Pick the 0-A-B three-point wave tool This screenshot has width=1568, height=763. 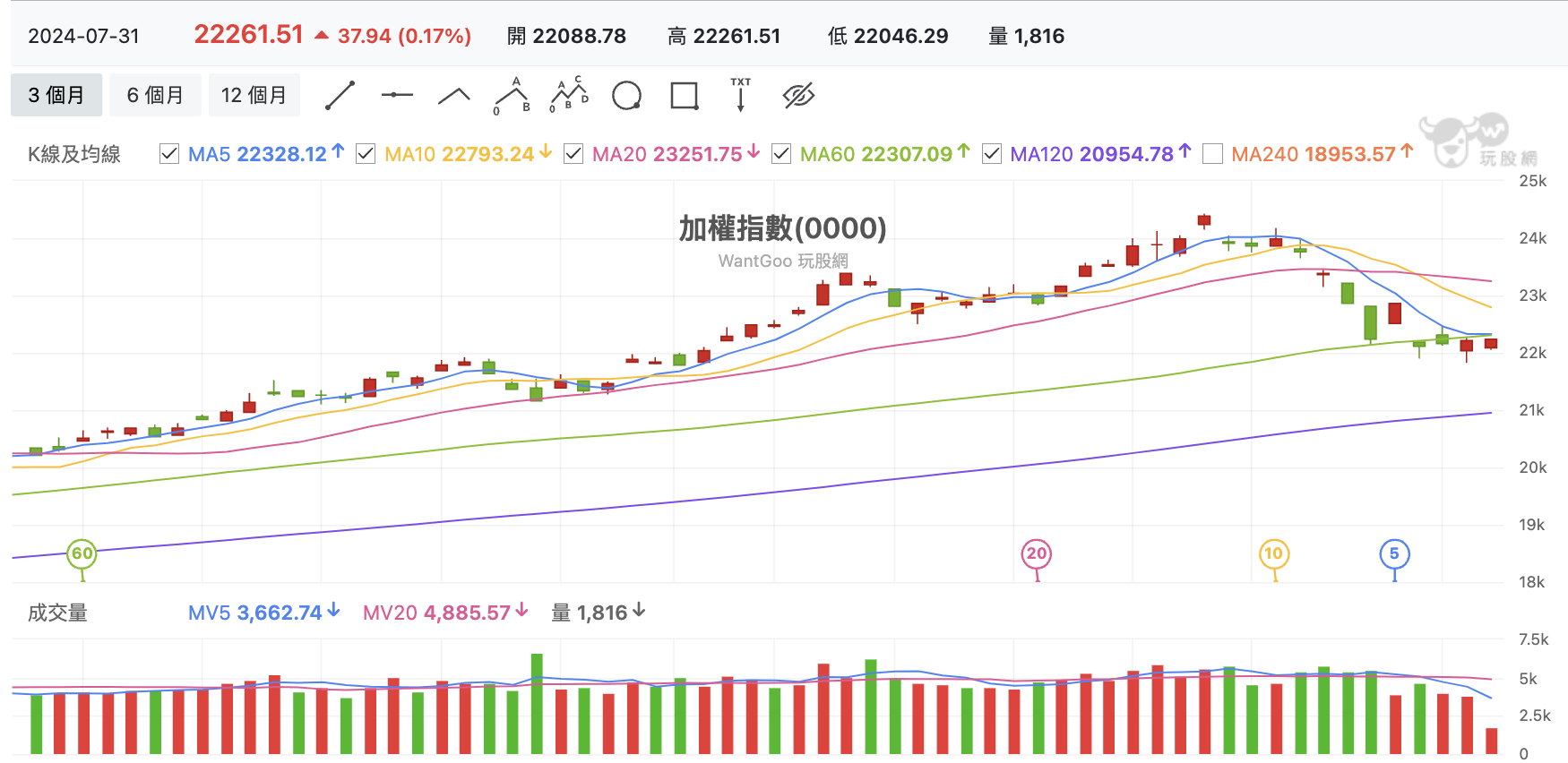pyautogui.click(x=512, y=95)
